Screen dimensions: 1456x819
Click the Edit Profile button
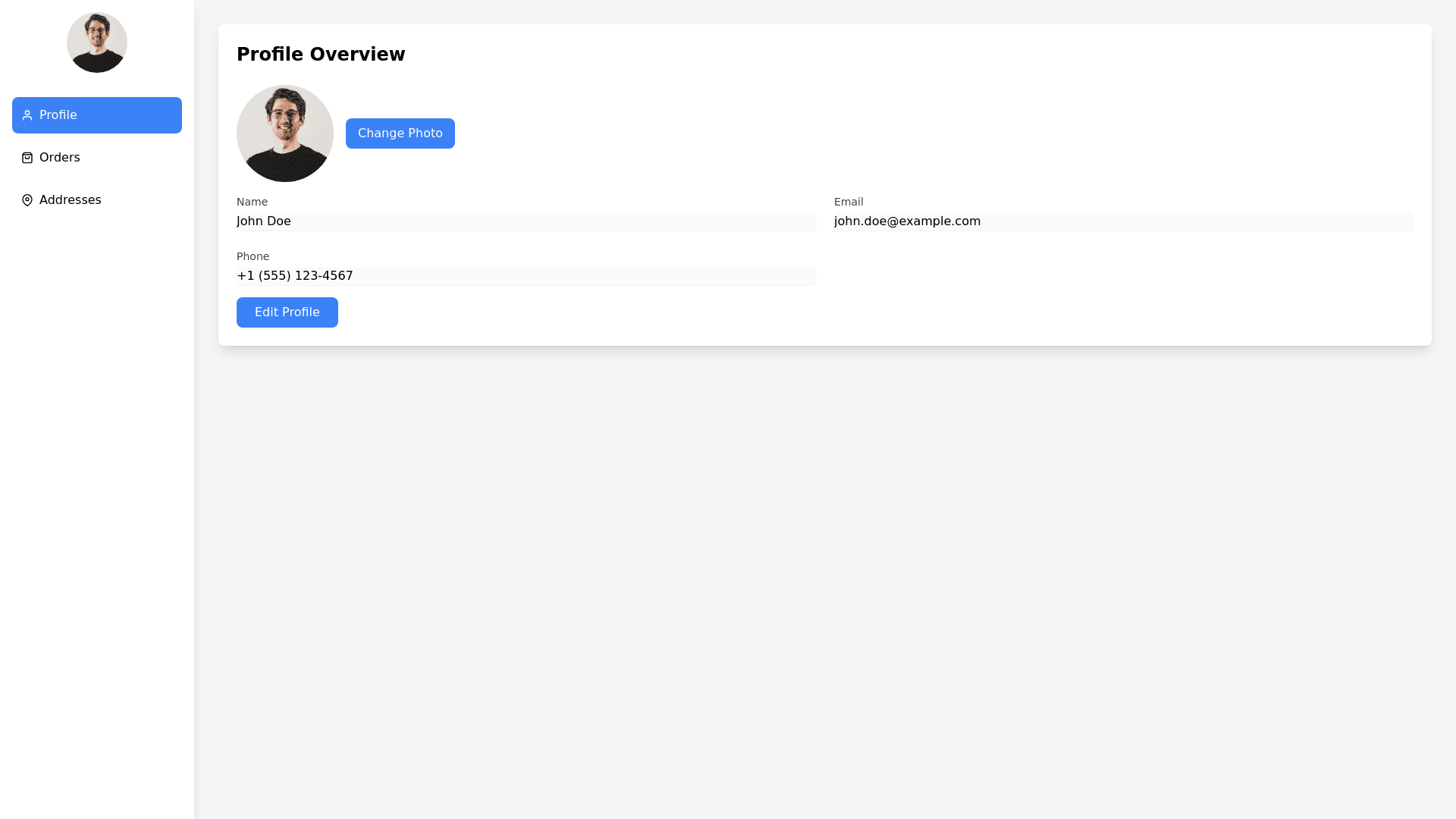pyautogui.click(x=287, y=312)
